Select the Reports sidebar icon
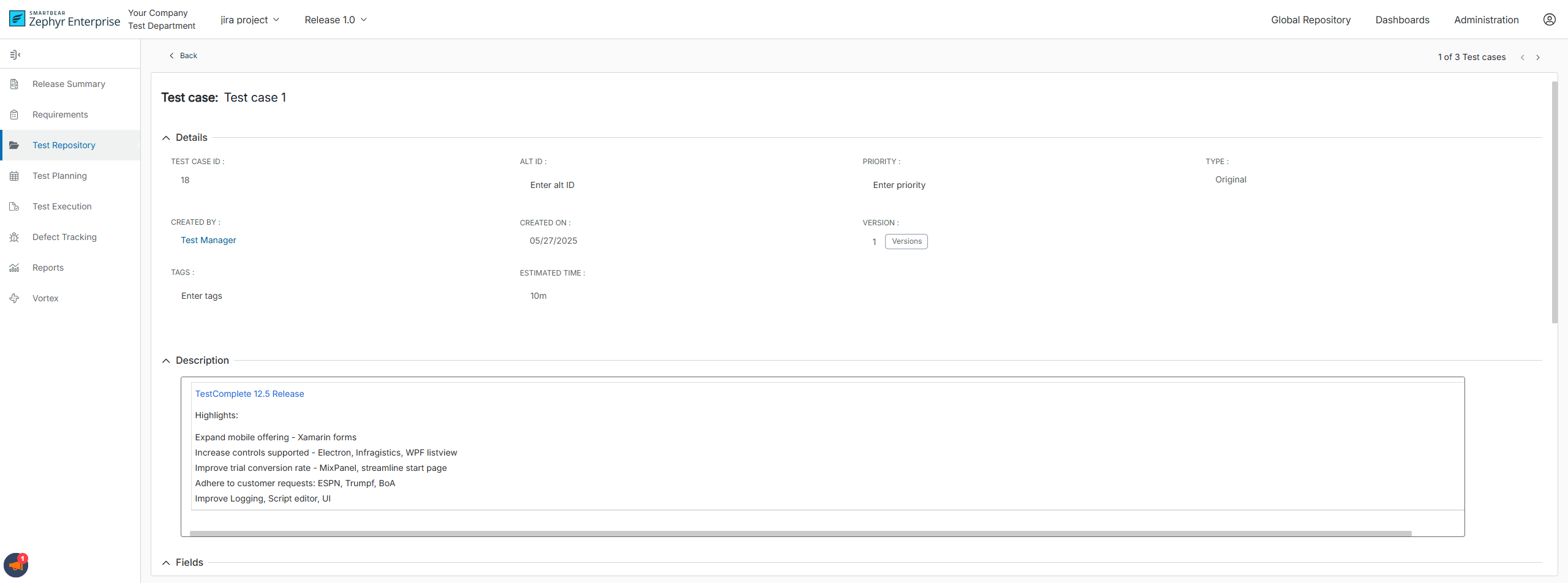This screenshot has height=586, width=1568. pos(14,268)
